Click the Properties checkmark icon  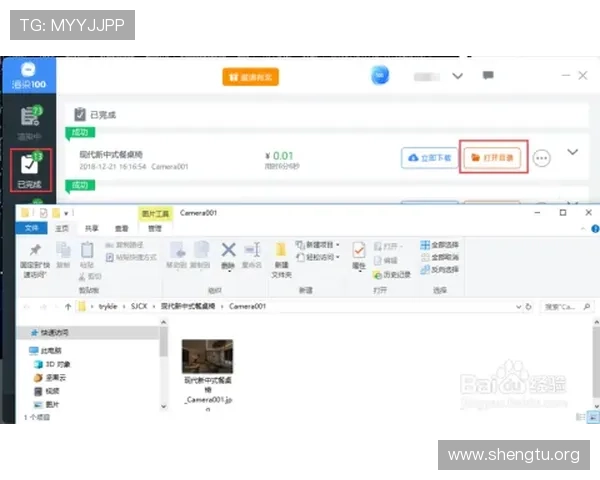359,251
